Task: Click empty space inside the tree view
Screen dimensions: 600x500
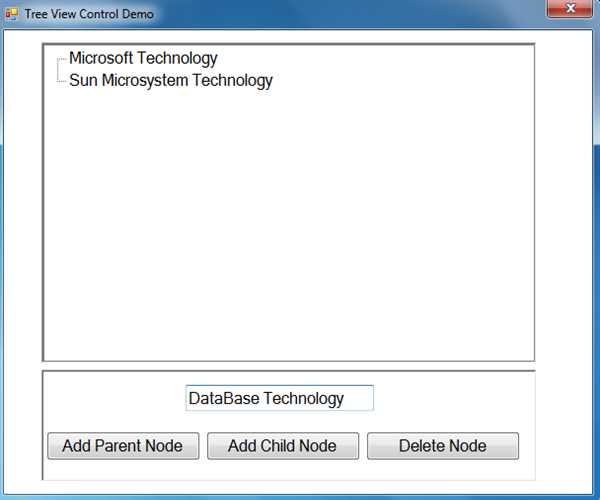Action: coord(290,220)
